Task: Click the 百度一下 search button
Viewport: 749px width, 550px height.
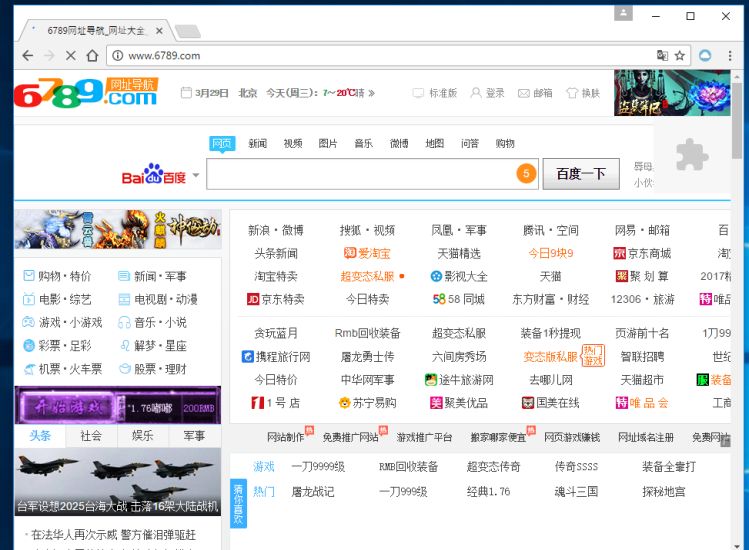Action: (581, 174)
